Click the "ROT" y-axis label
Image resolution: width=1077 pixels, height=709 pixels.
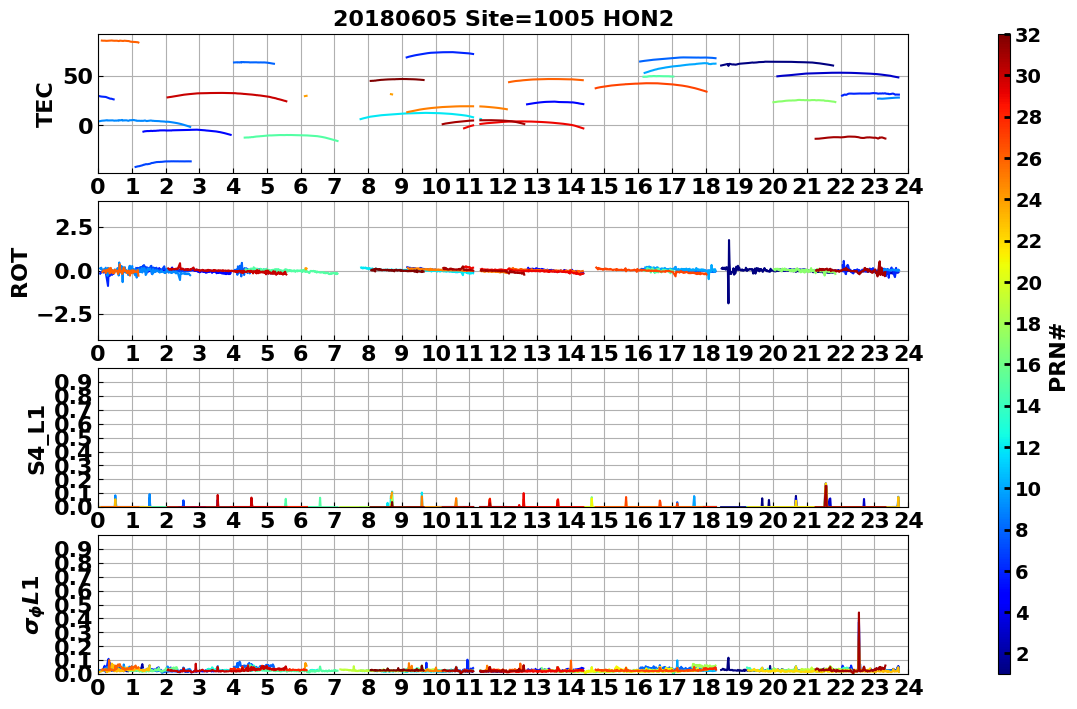click(x=19, y=273)
